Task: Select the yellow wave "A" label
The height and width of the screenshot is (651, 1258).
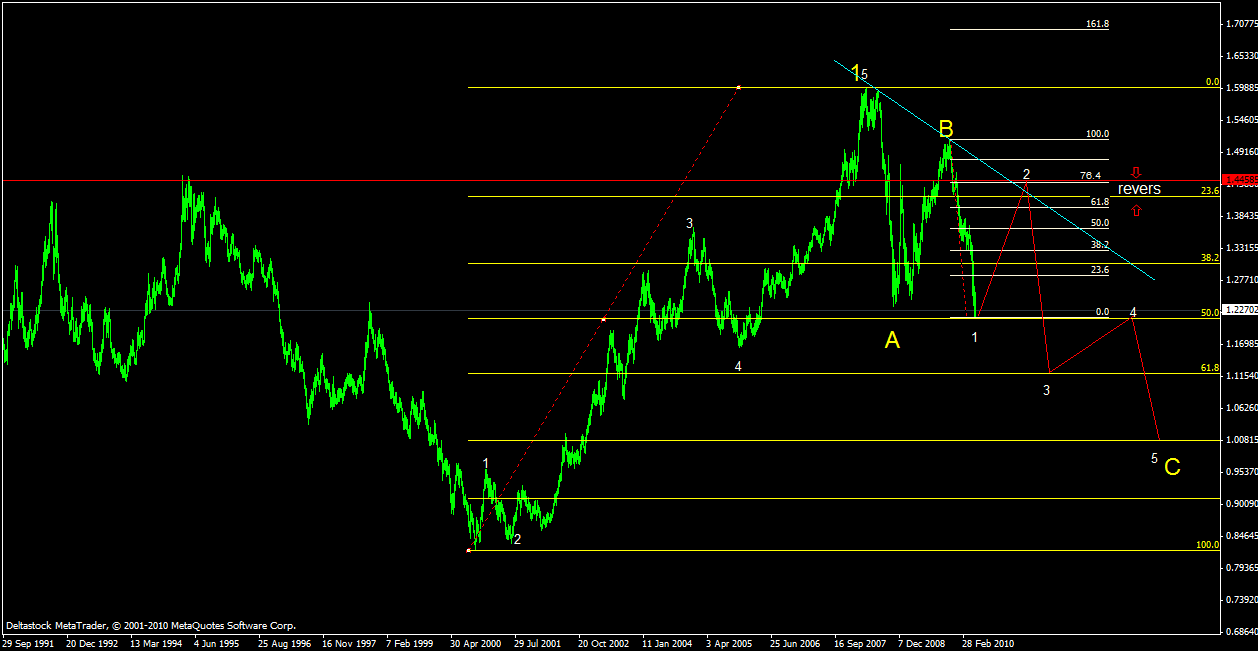Action: 893,341
